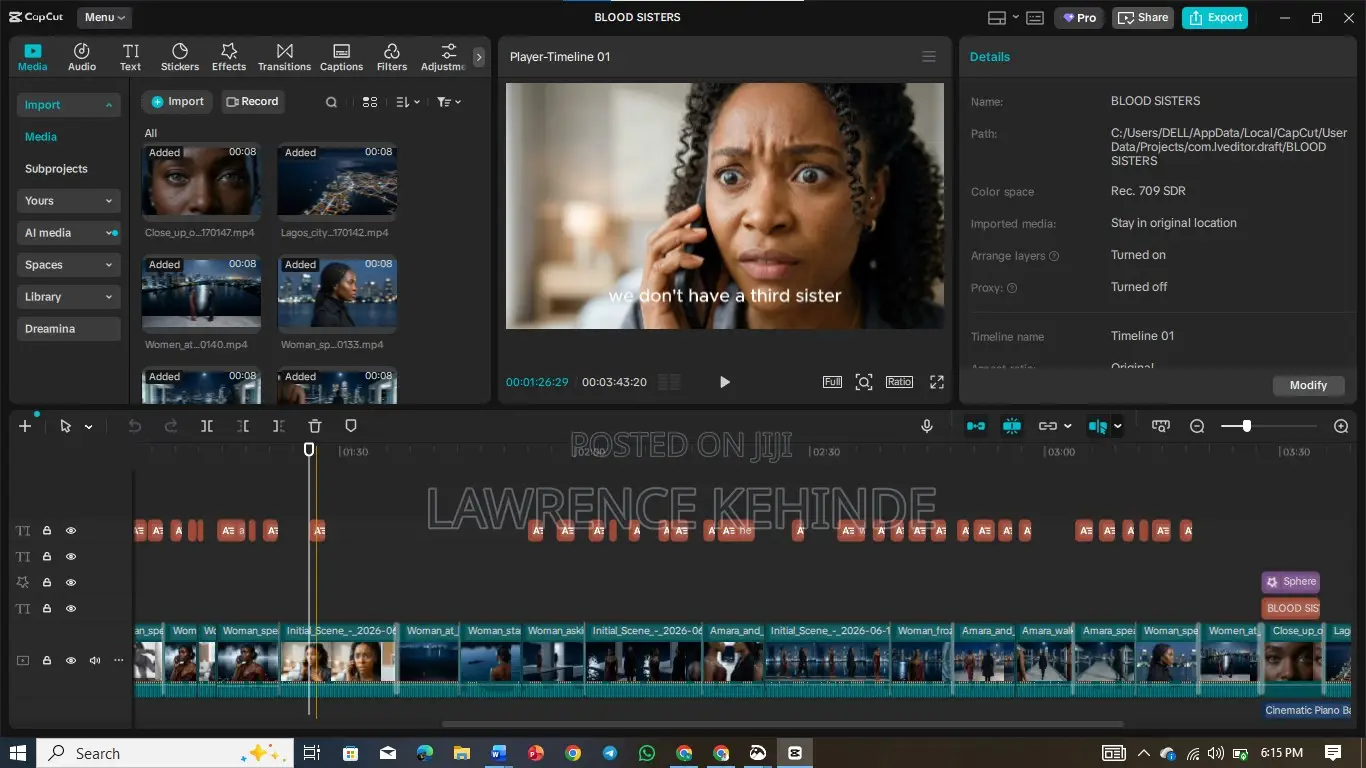Switch to the Transitions tab

(x=285, y=57)
